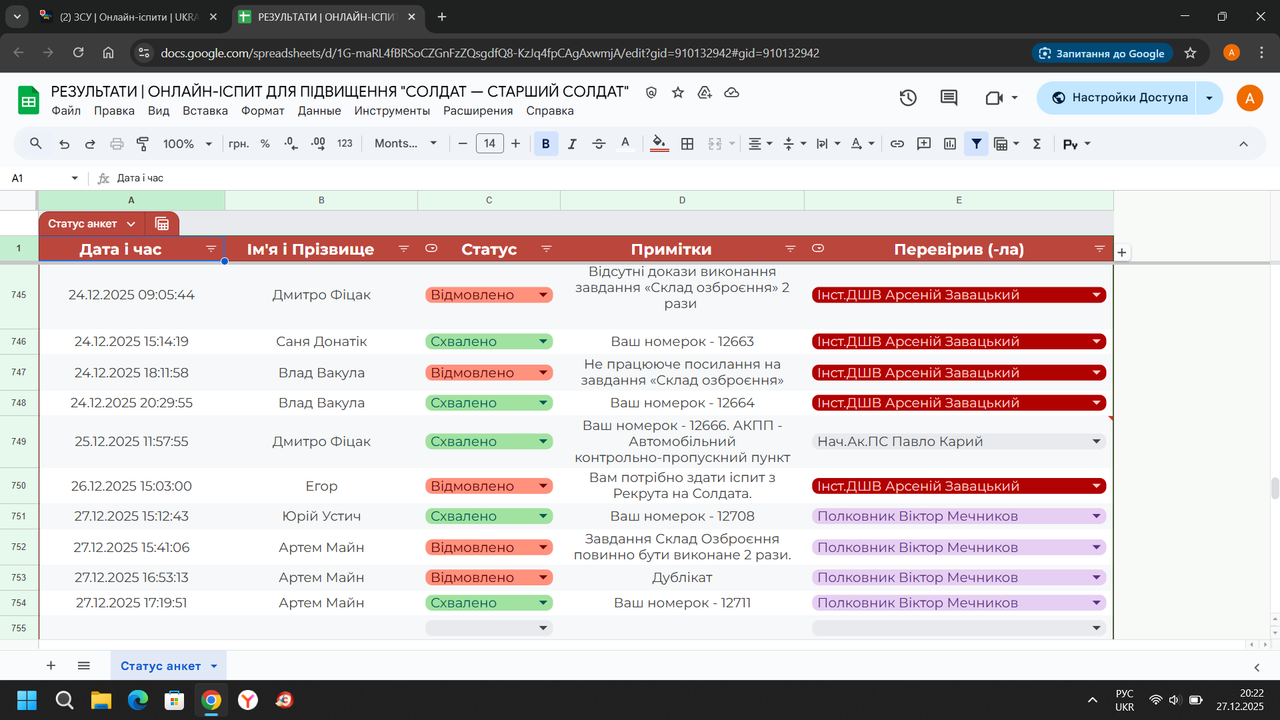This screenshot has width=1280, height=720.
Task: Toggle filter on Ім'я і Прізвище column header
Action: tap(404, 248)
